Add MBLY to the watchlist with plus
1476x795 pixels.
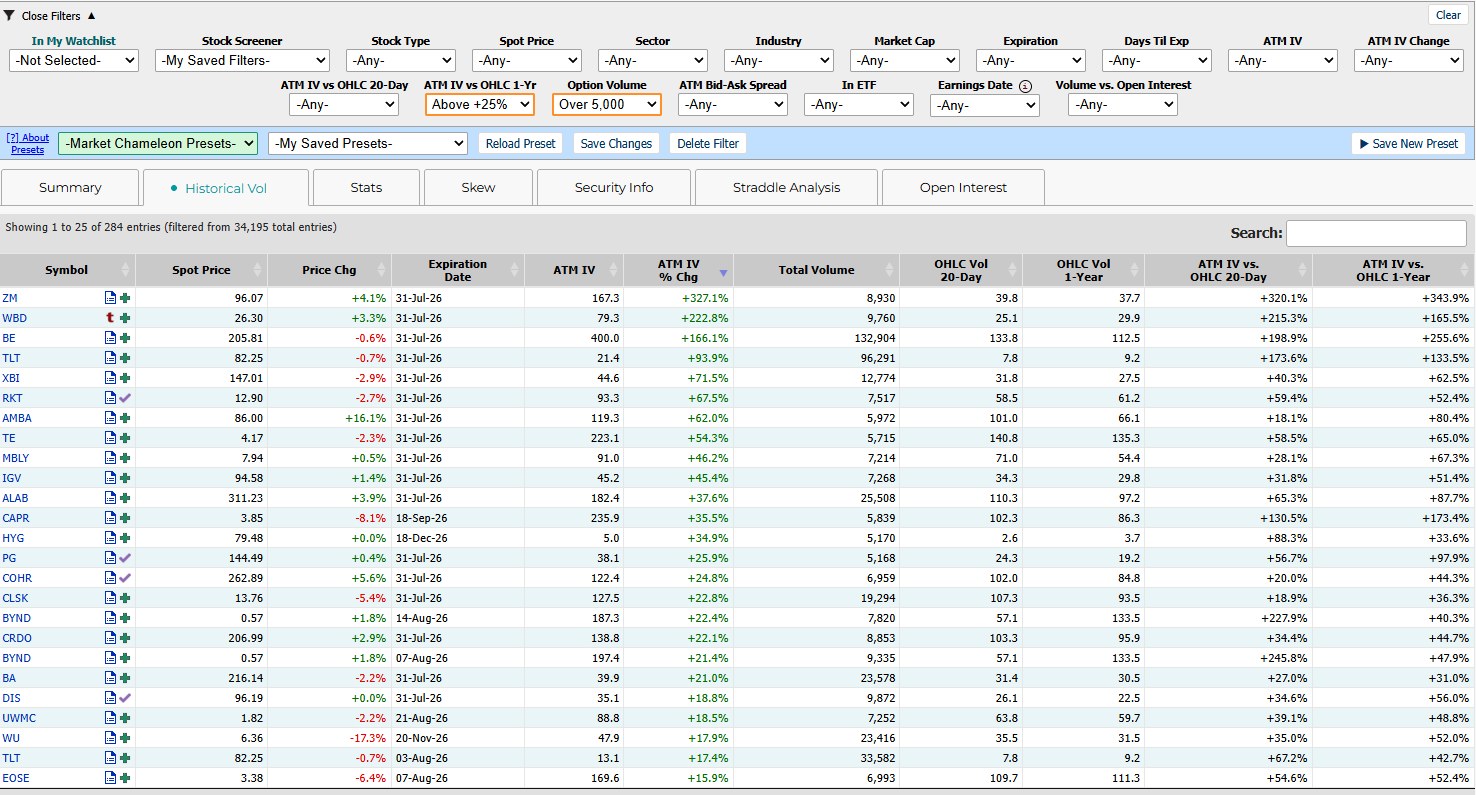(x=125, y=458)
